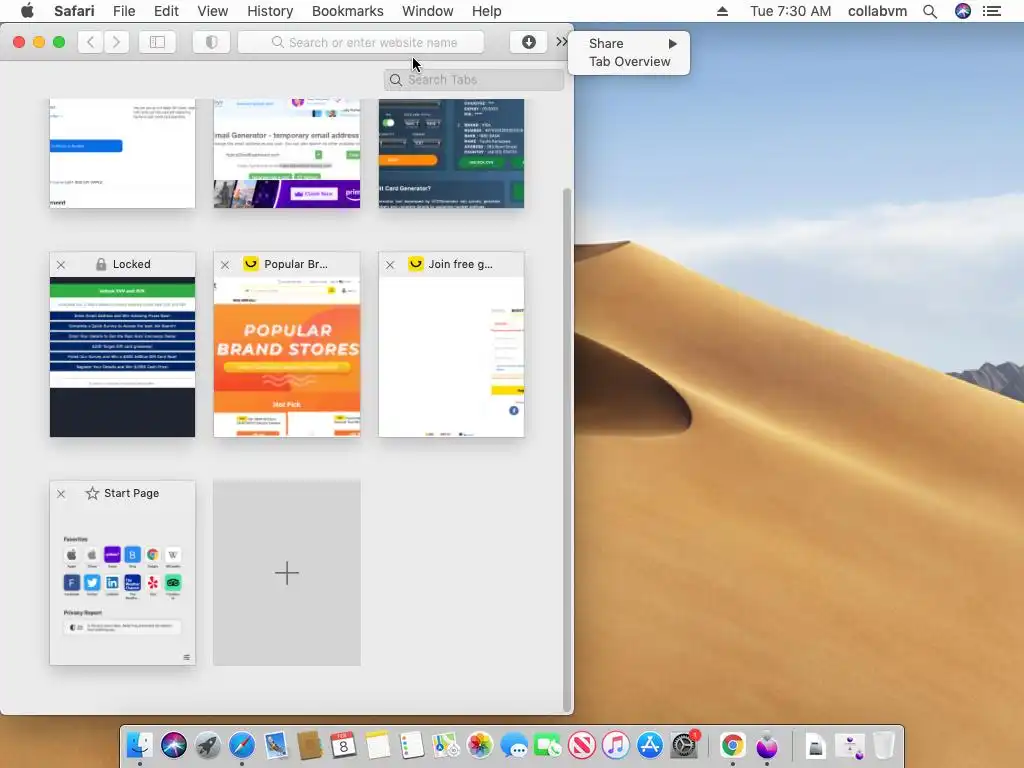The width and height of the screenshot is (1024, 768).
Task: Open App Store in the dock
Action: click(x=650, y=745)
